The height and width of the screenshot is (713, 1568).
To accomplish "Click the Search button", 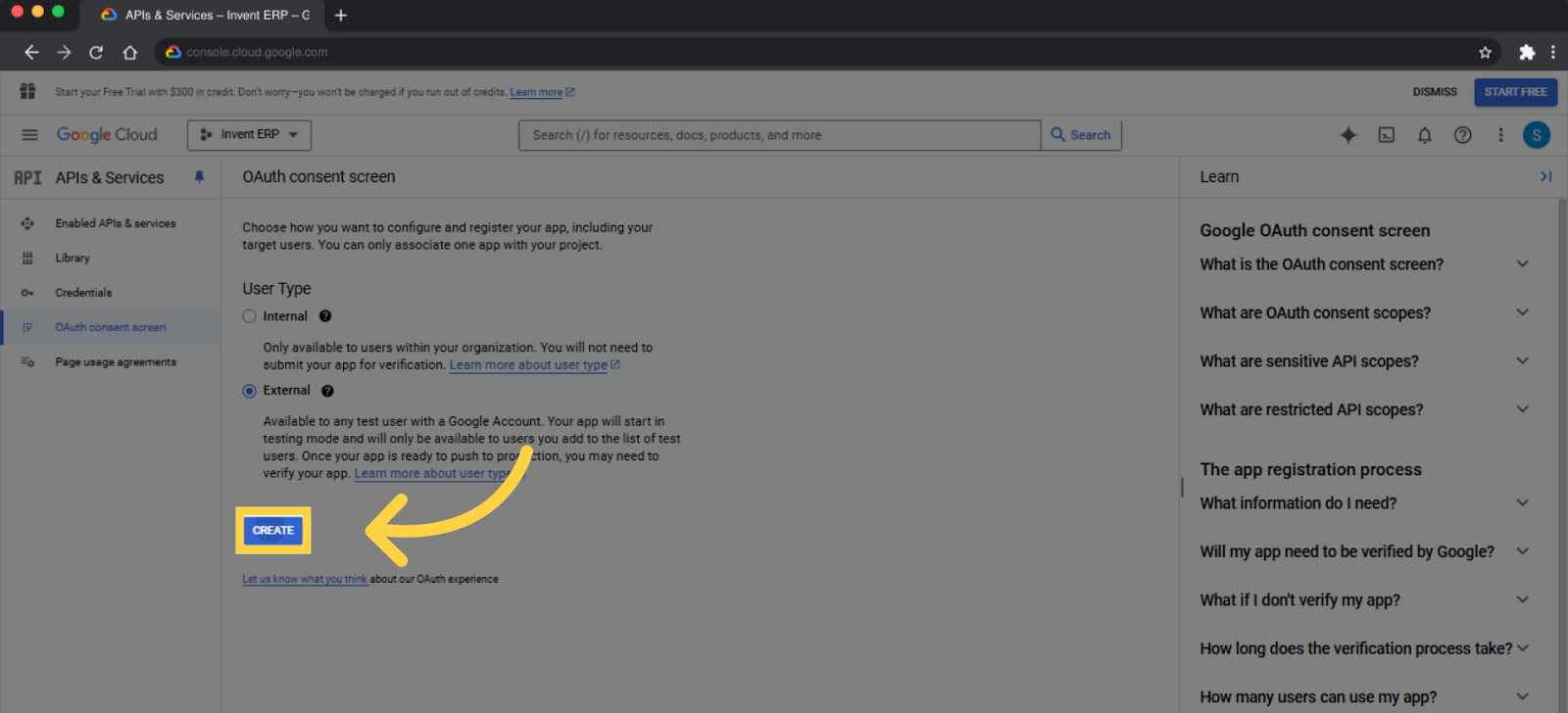I will coord(1081,135).
